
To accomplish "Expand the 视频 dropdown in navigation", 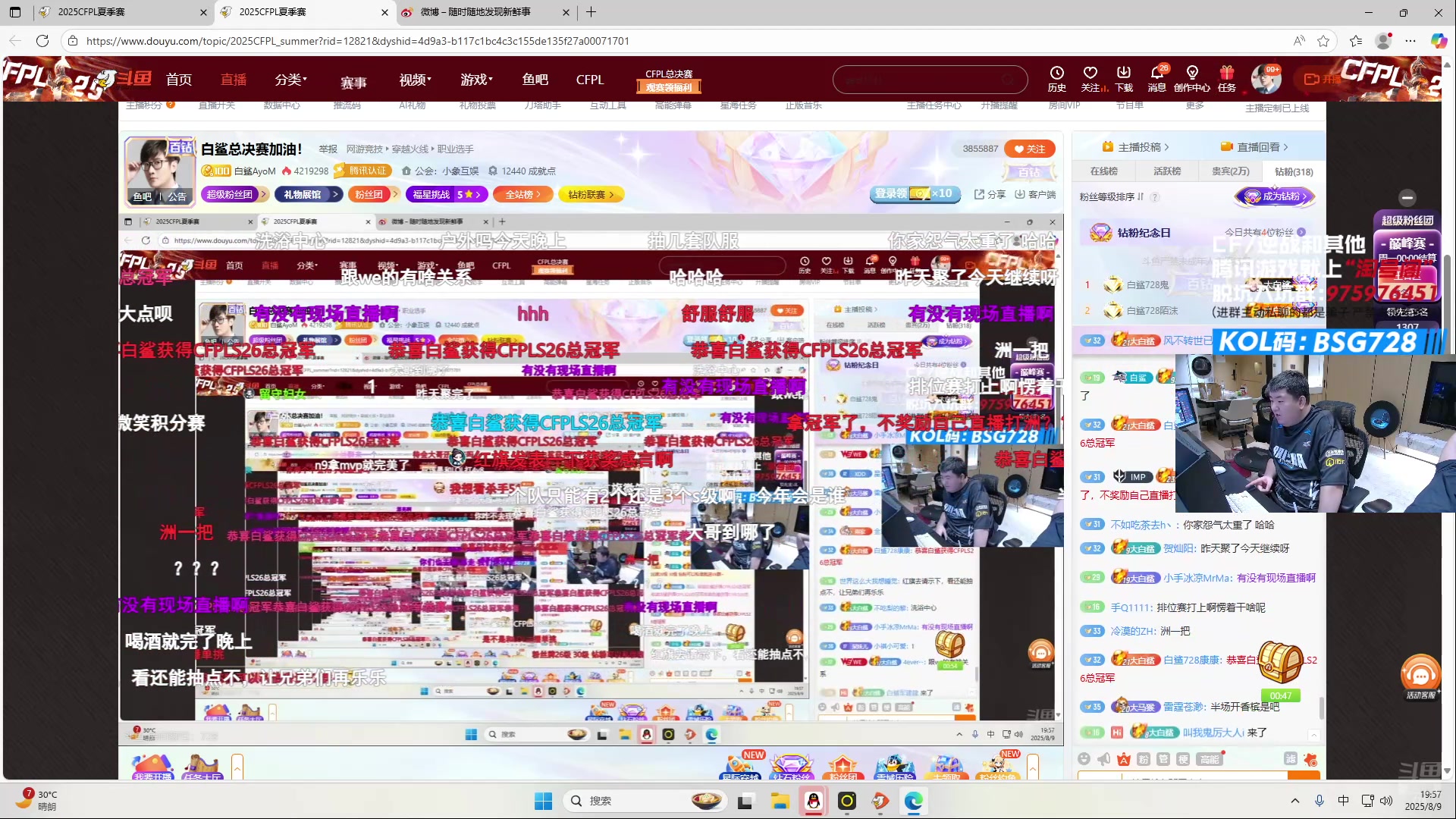I will click(415, 79).
